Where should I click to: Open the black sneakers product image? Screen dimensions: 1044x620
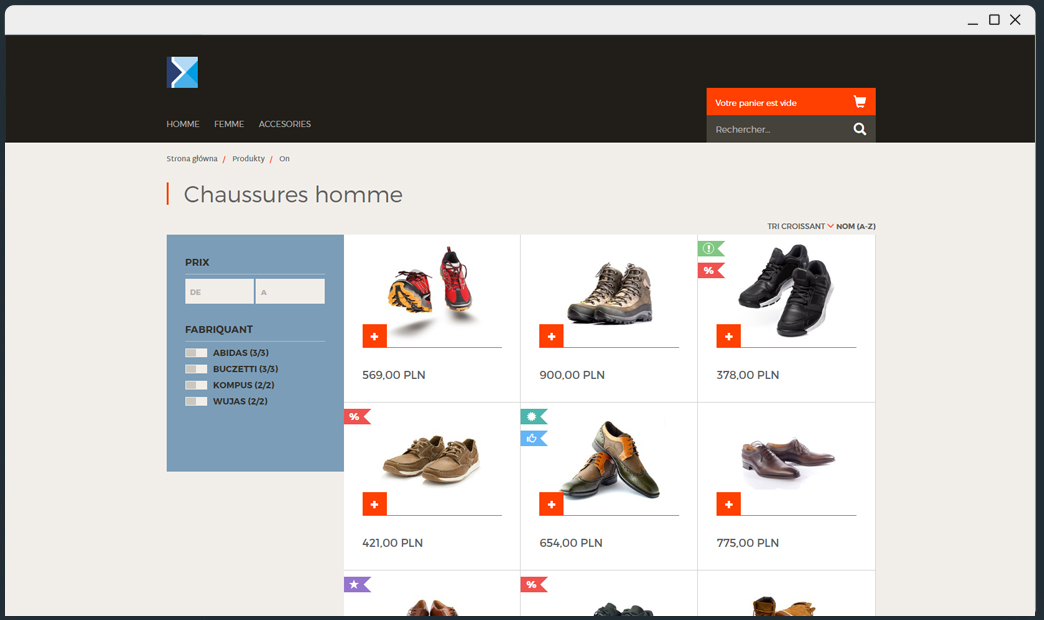click(786, 289)
